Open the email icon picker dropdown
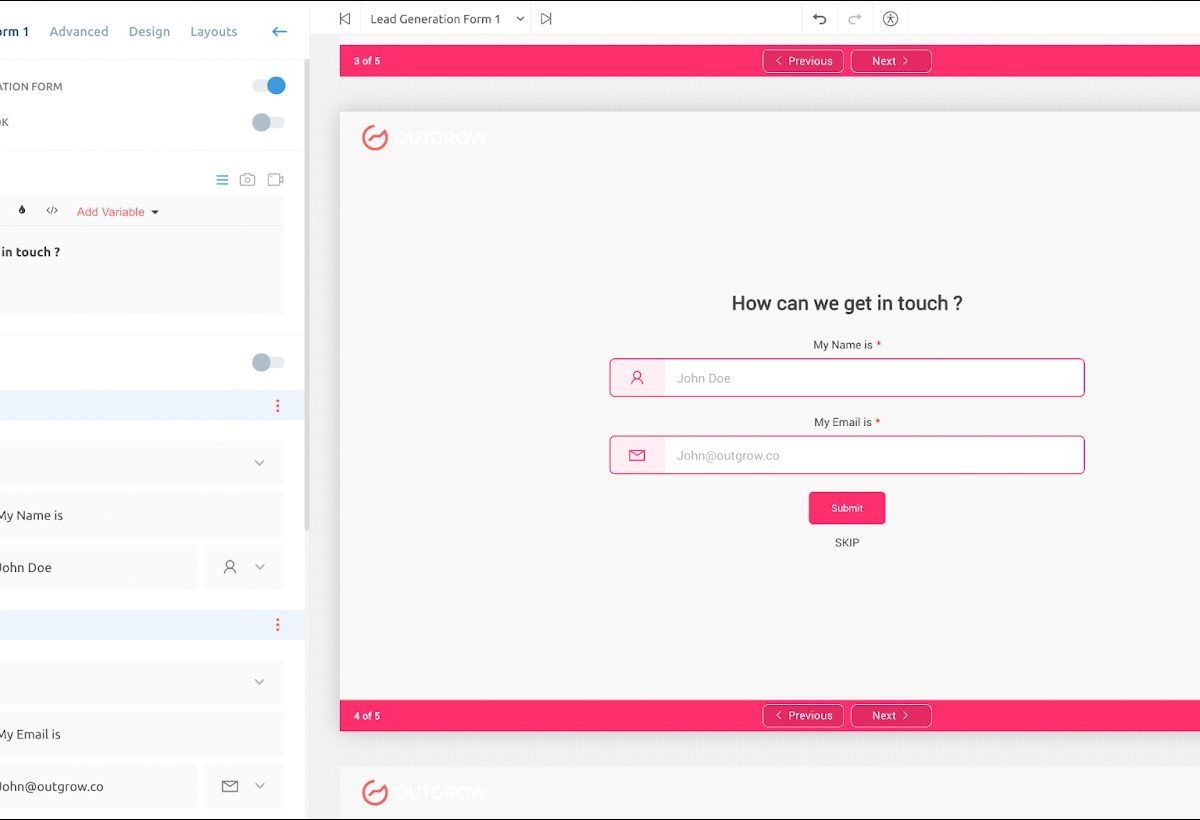The width and height of the screenshot is (1200, 820). click(244, 786)
